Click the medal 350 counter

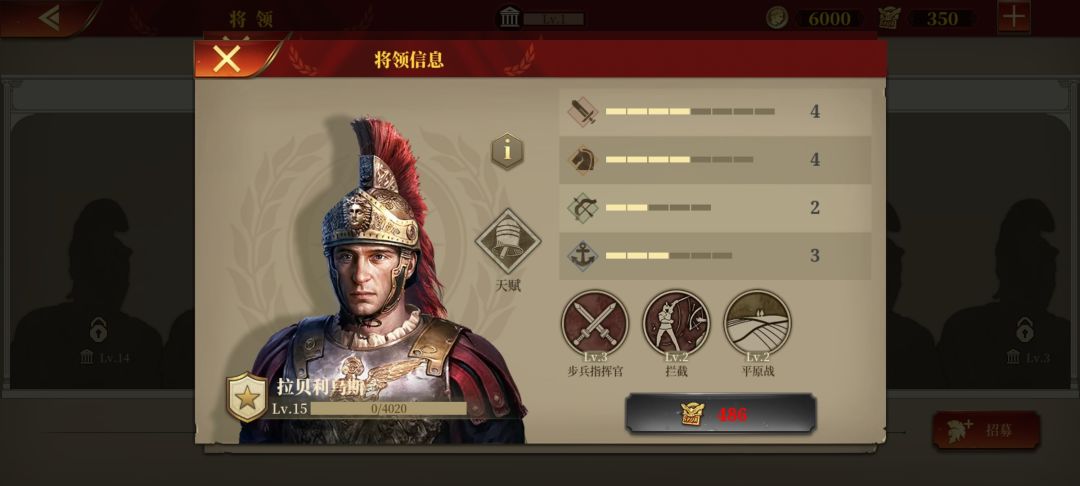[x=927, y=19]
